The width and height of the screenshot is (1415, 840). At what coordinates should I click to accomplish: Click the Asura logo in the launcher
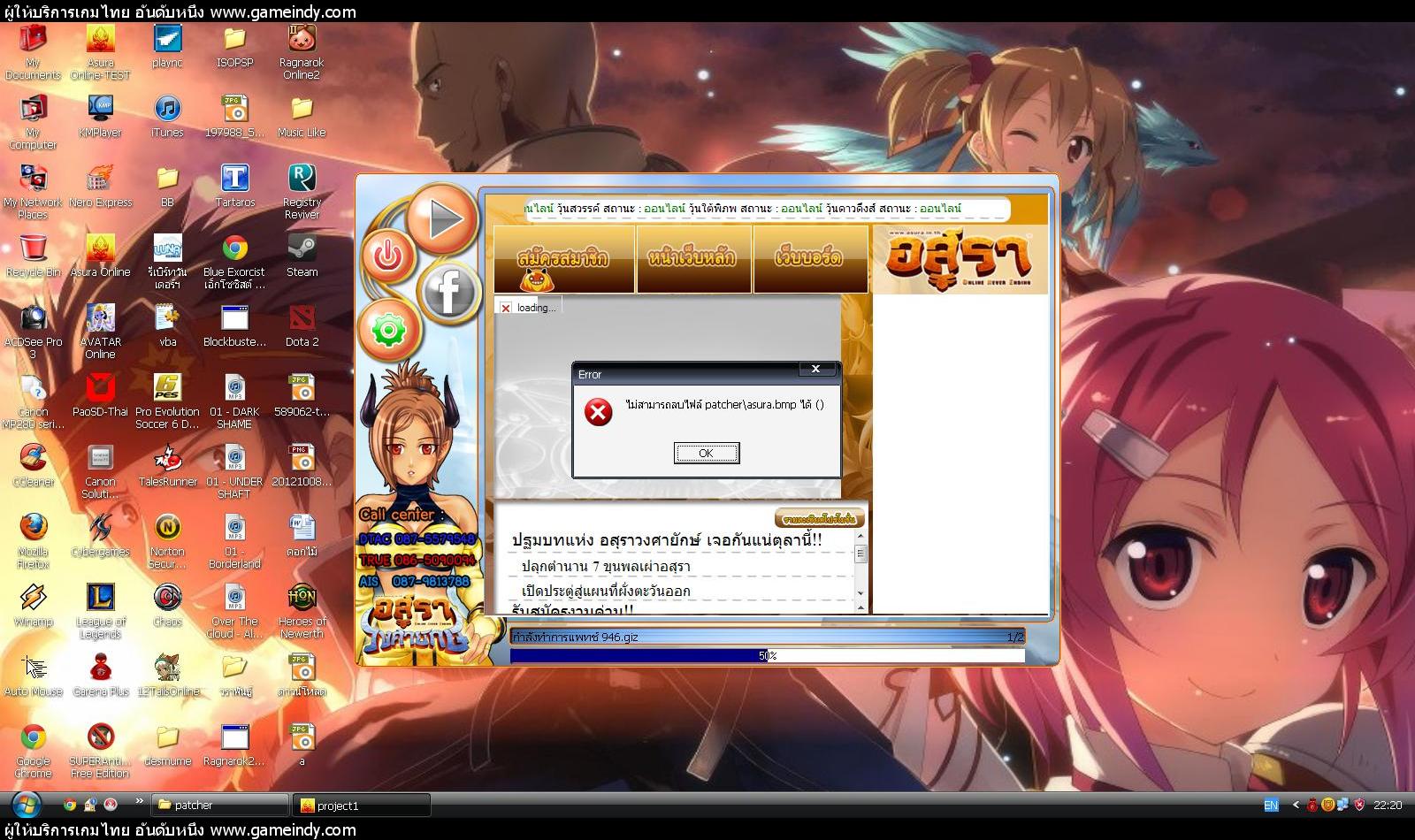click(960, 259)
